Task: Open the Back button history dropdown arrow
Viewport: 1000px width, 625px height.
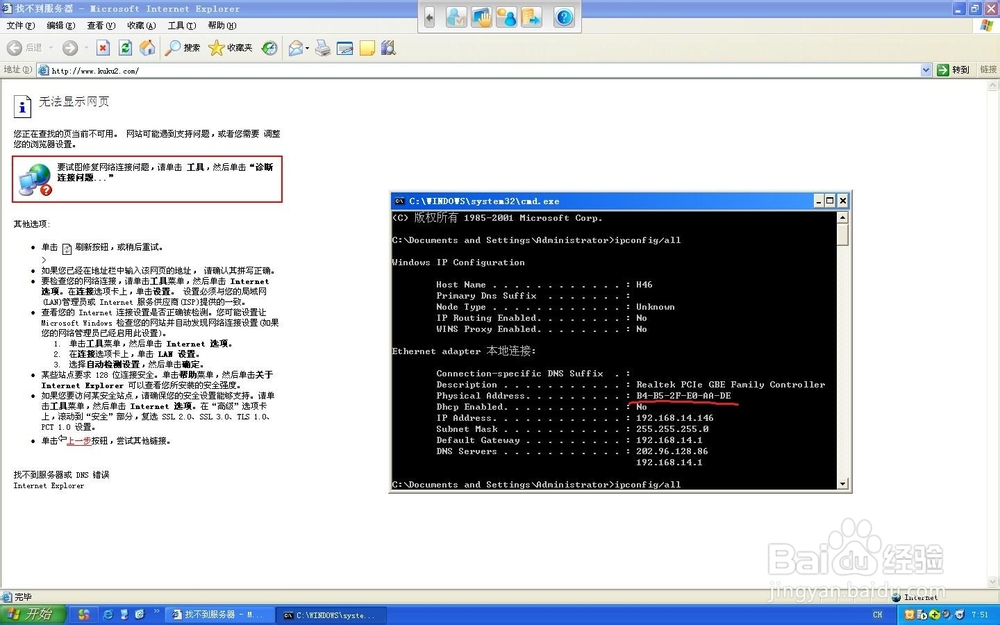Action: pyautogui.click(x=51, y=48)
